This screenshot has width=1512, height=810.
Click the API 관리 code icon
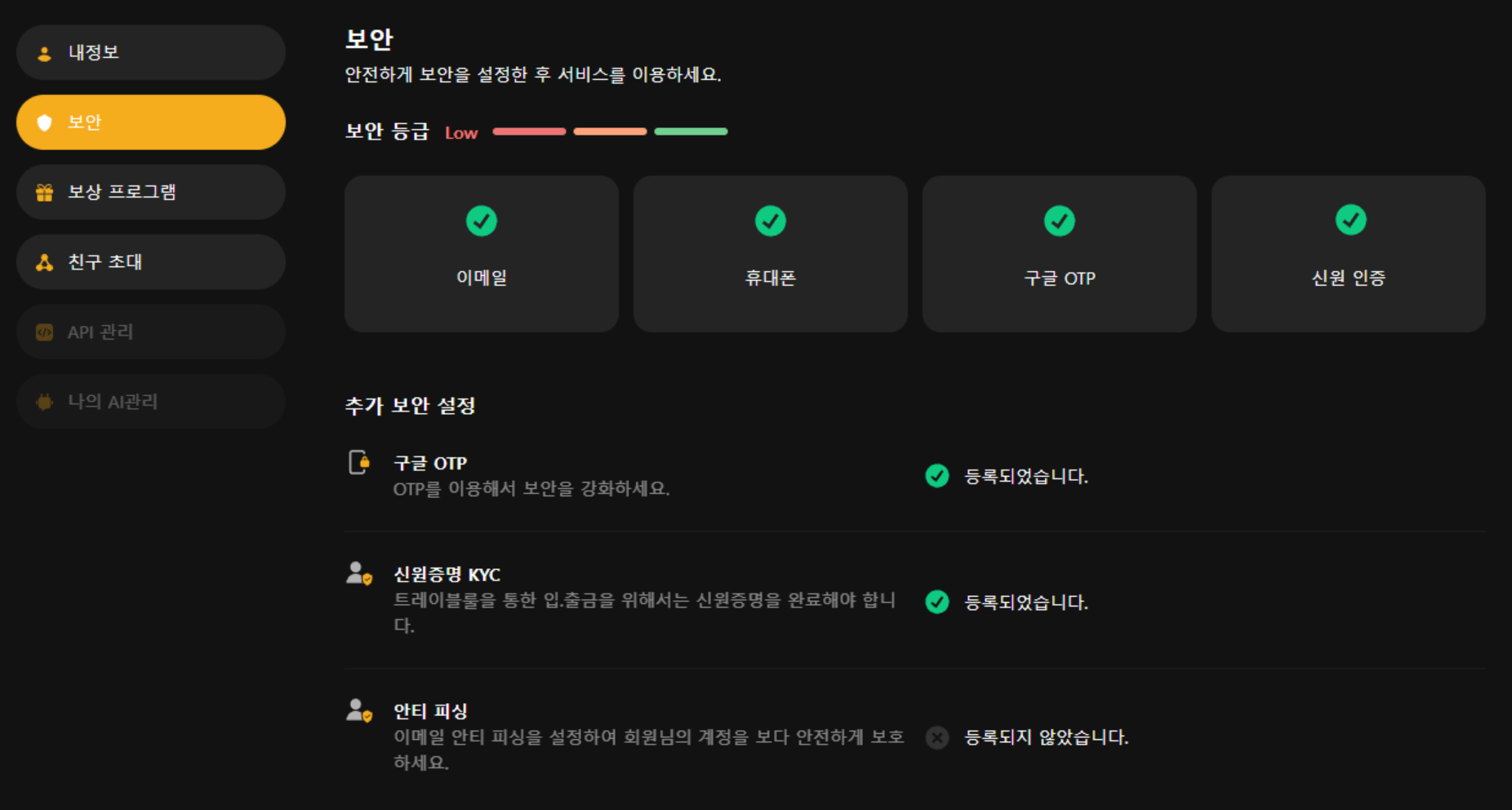45,332
